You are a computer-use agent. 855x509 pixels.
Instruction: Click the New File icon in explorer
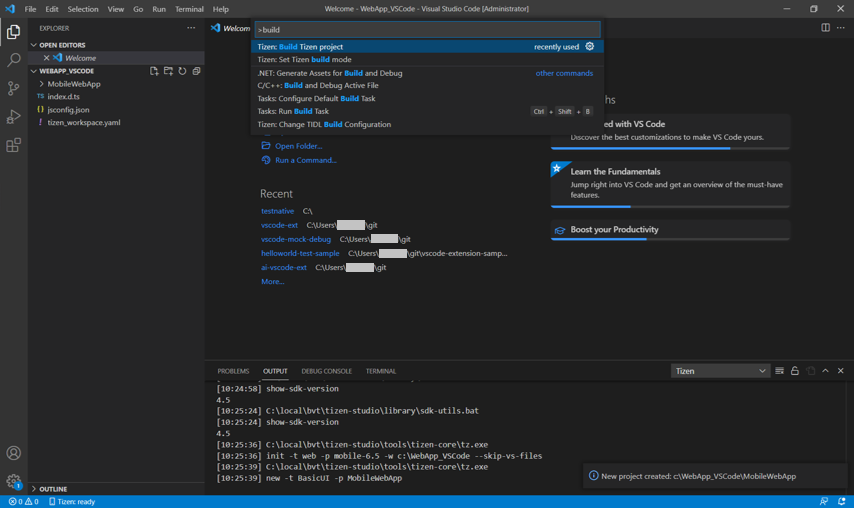[x=154, y=71]
